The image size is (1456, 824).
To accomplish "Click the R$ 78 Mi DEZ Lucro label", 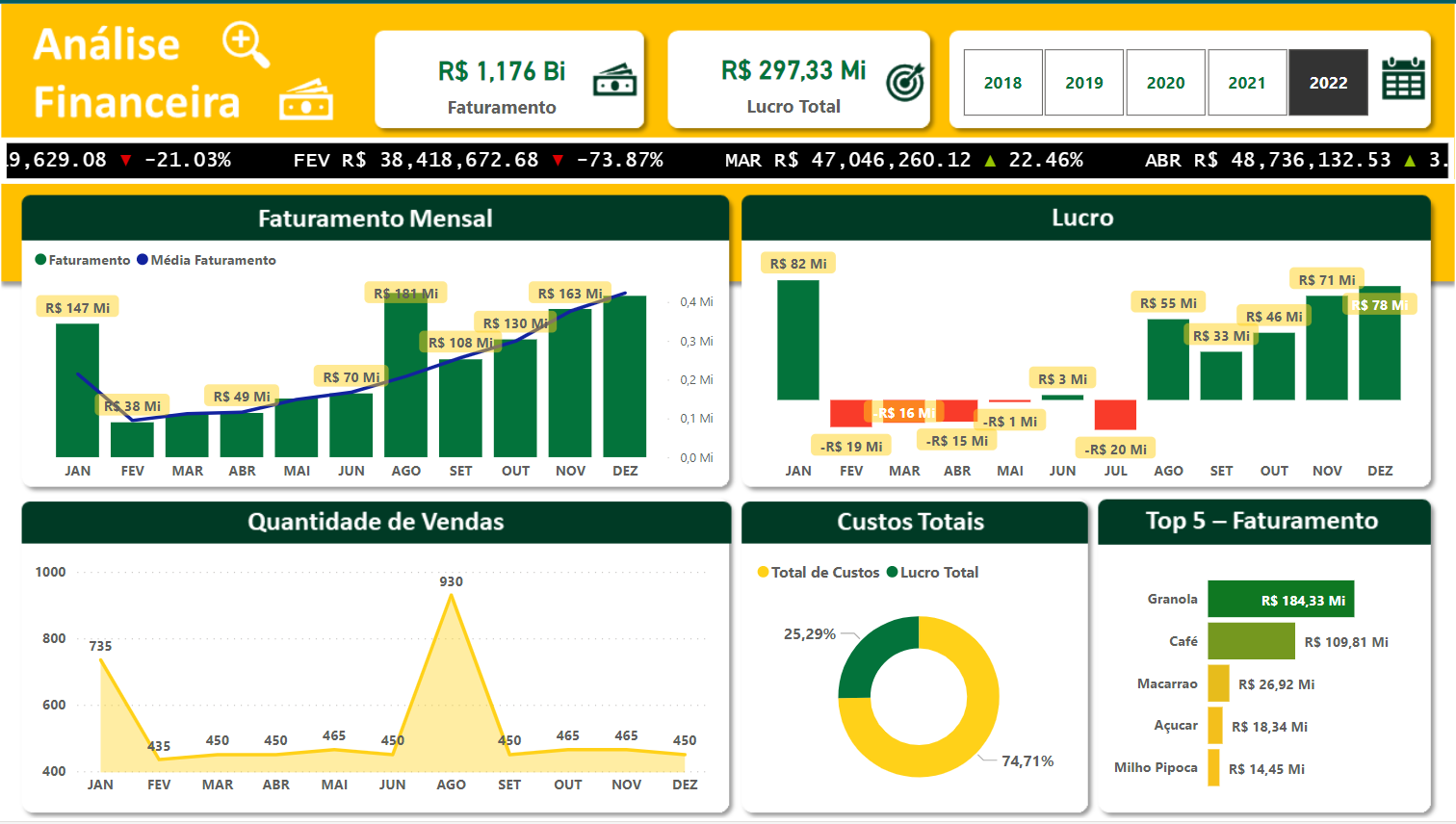I will pos(1379,305).
